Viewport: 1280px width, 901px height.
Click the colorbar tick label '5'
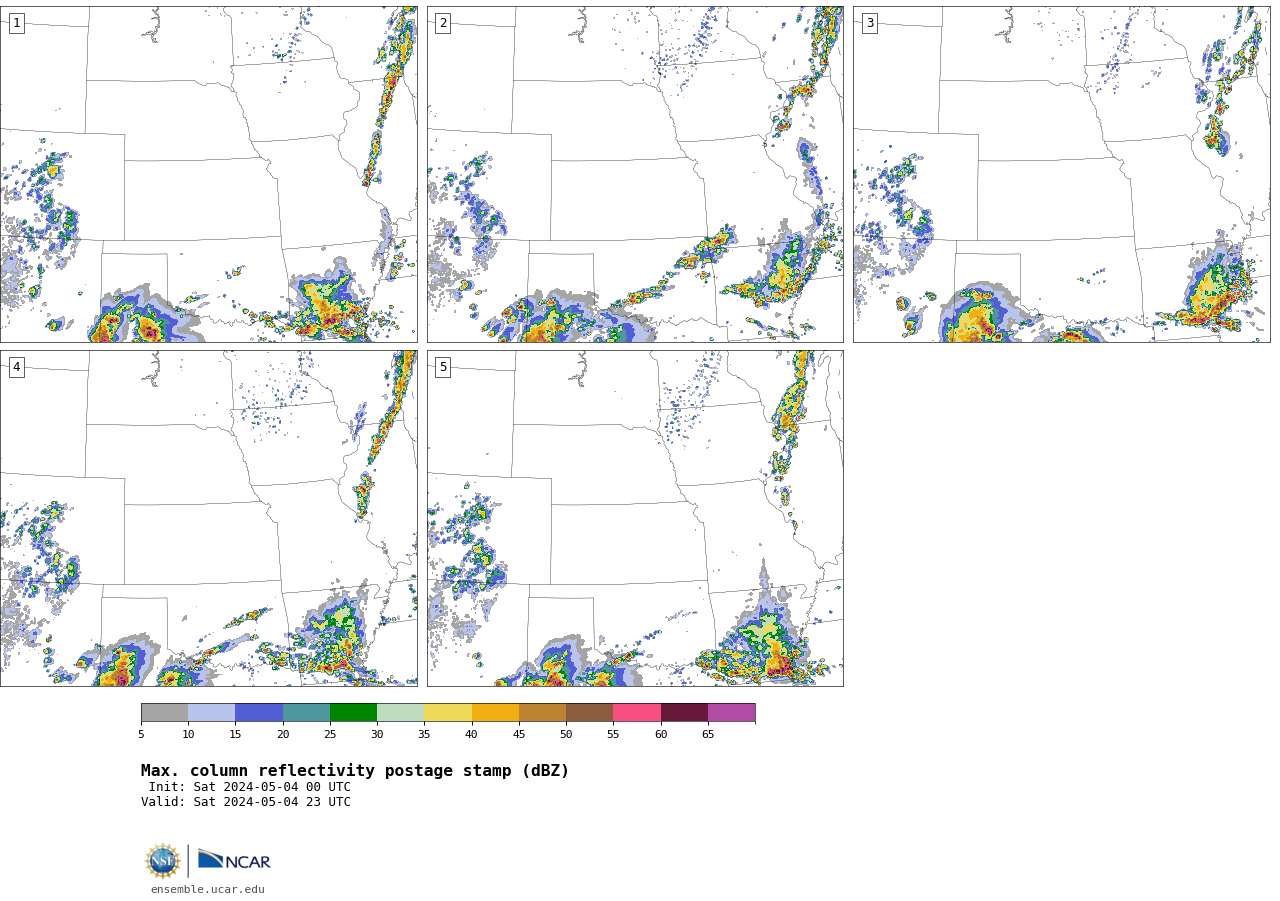[141, 735]
